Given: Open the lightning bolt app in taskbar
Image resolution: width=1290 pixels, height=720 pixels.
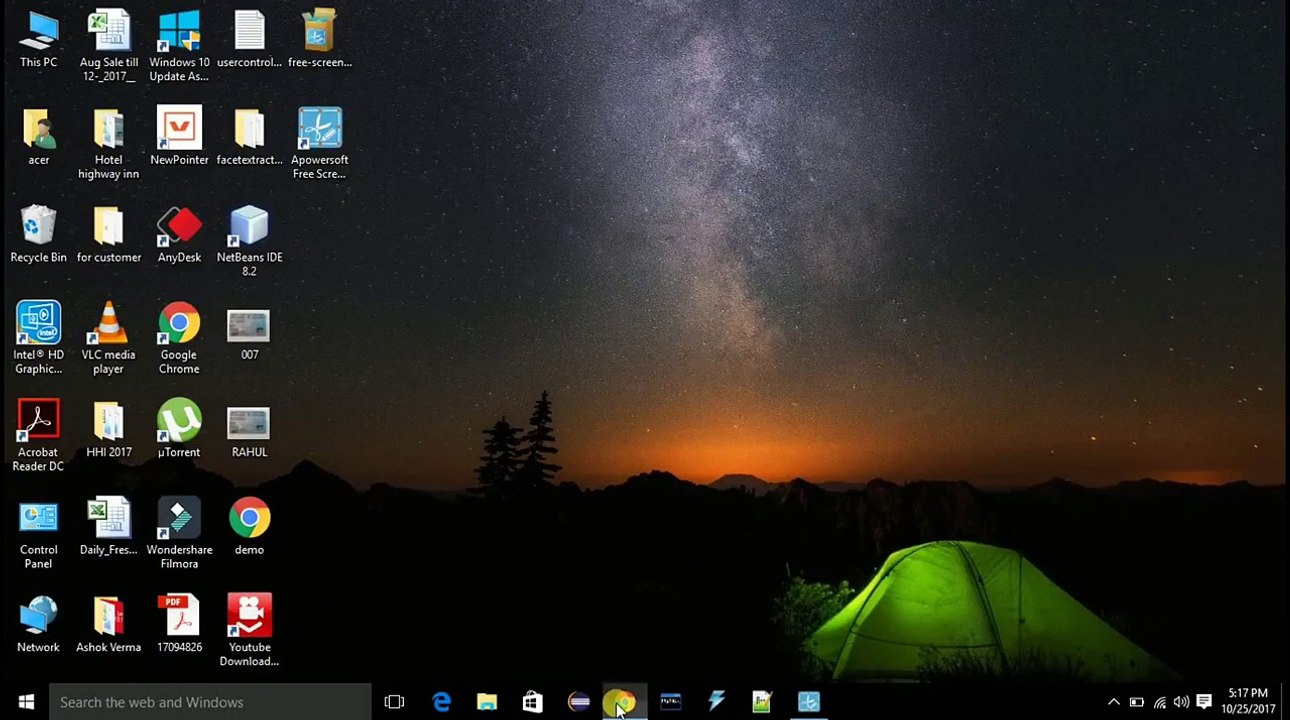Looking at the screenshot, I should point(716,702).
